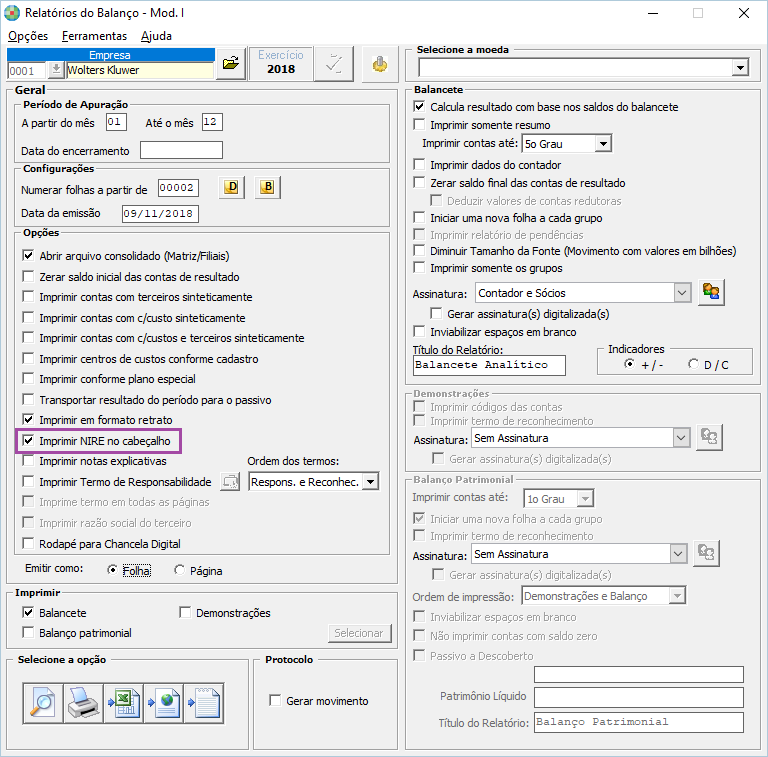Export the report to Excel icon

(124, 703)
